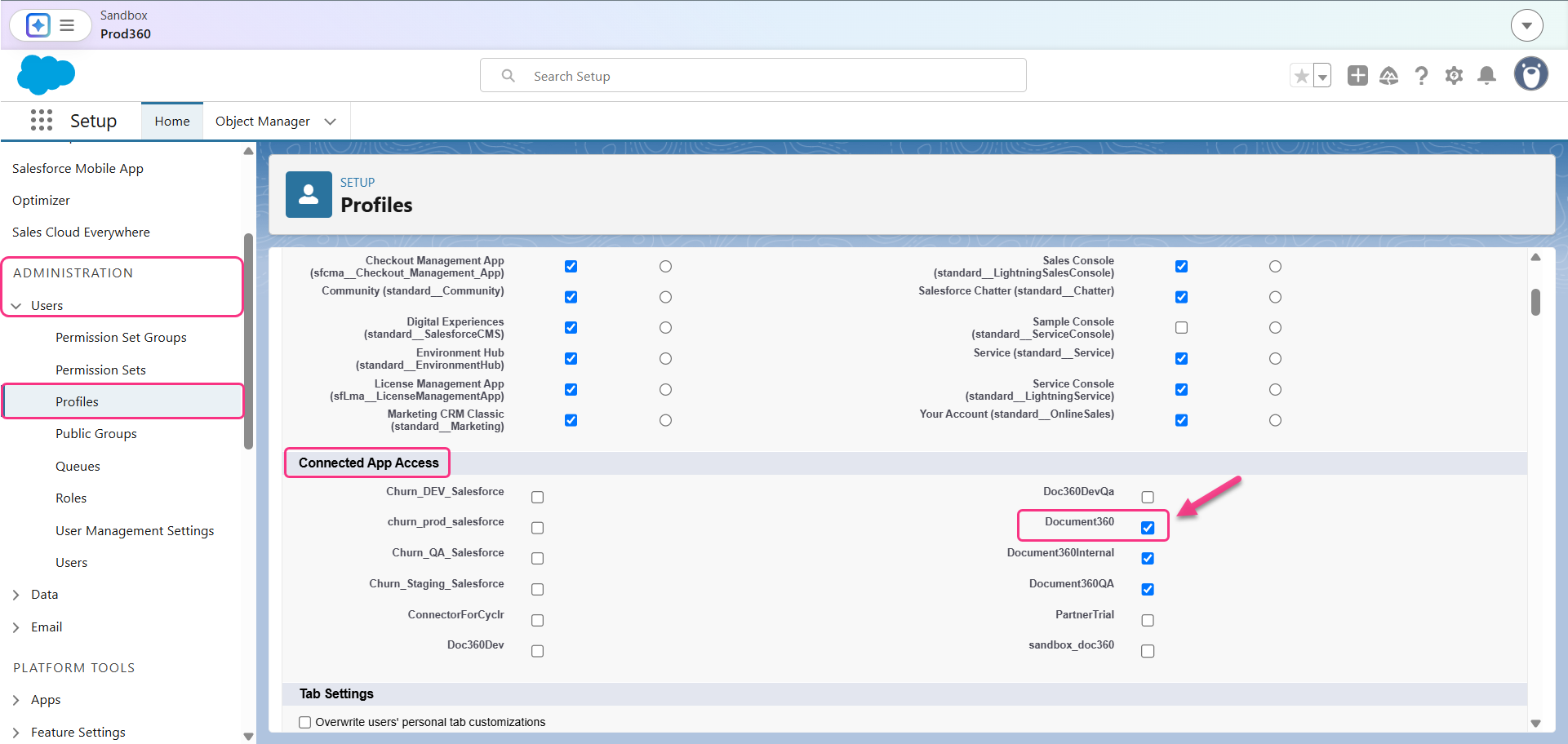Open the Object Manager tab dropdown chevron
This screenshot has height=744, width=1568.
[x=330, y=122]
